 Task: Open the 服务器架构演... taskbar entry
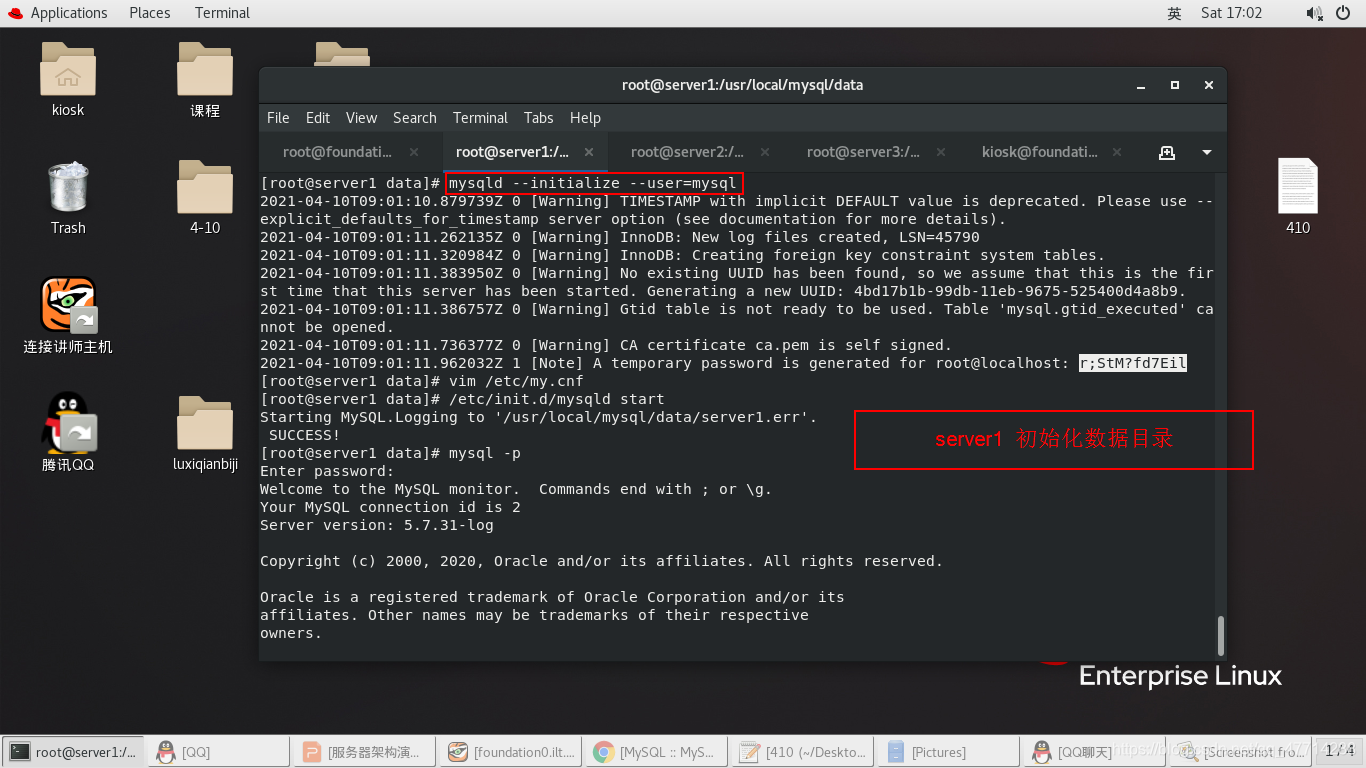point(364,751)
